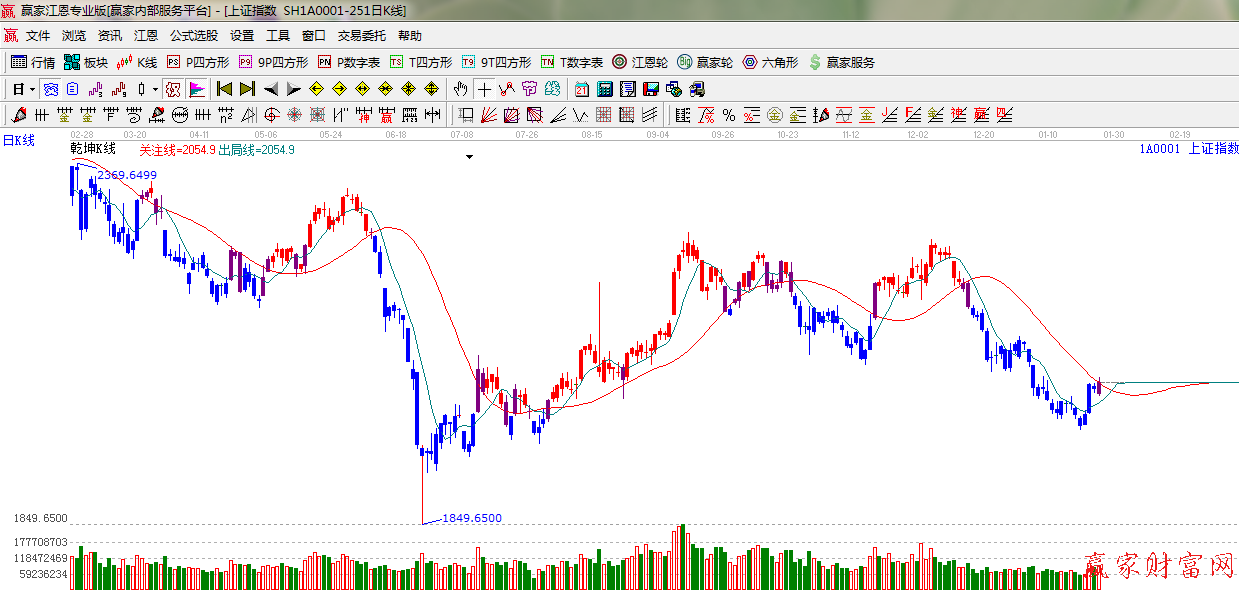Click the red Gann fan lines tool
1239x590 pixels.
(489, 115)
